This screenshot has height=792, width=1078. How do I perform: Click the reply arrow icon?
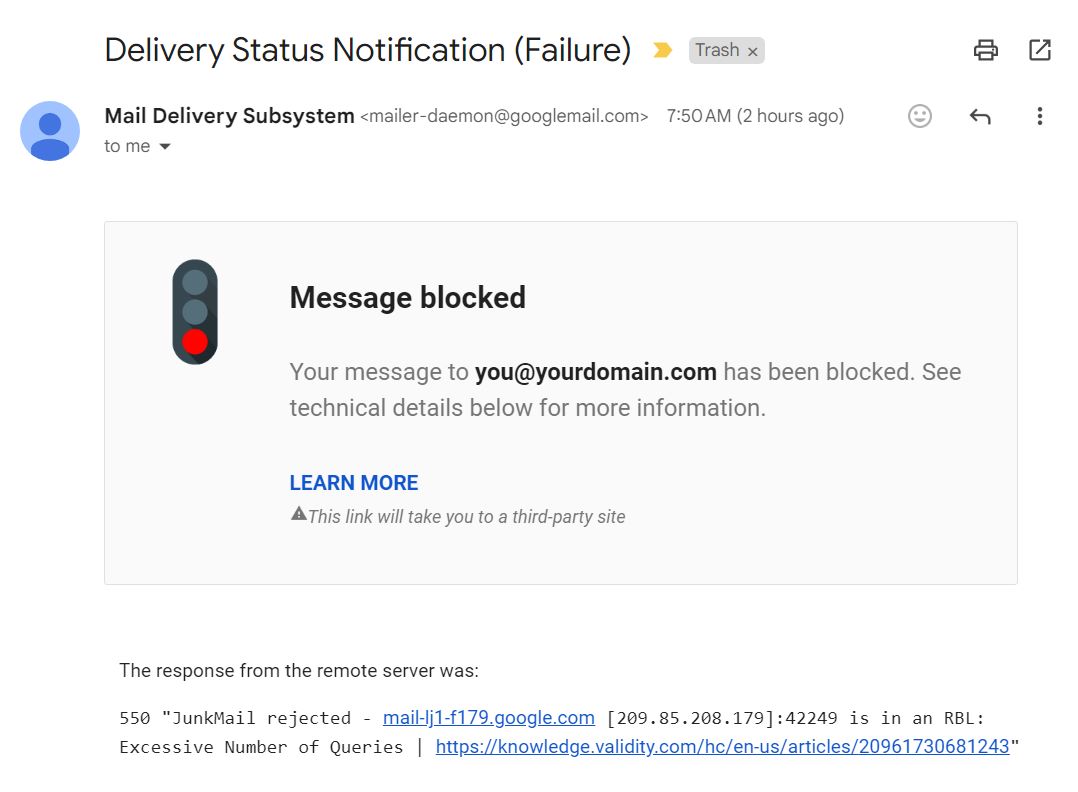click(980, 116)
